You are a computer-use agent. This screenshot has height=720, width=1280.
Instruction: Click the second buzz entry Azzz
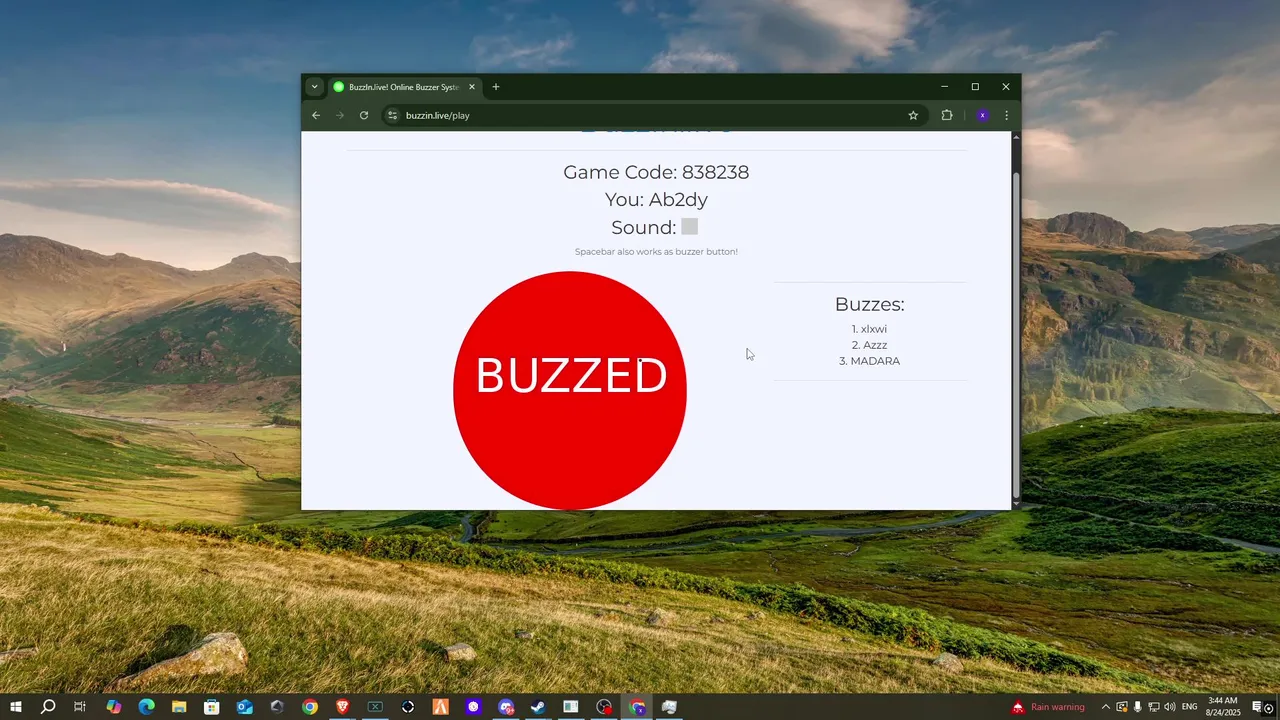point(869,345)
